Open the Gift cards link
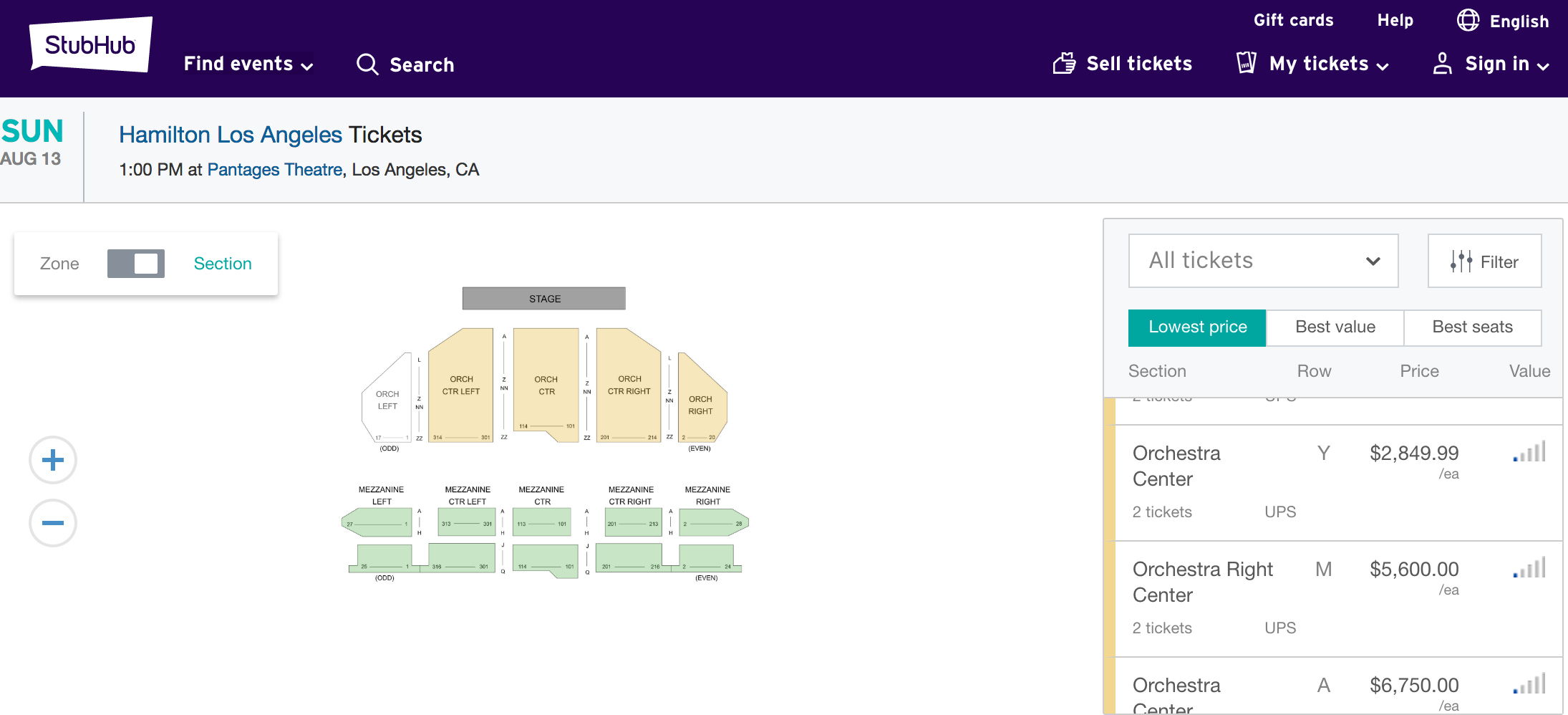1568x715 pixels. pos(1293,20)
